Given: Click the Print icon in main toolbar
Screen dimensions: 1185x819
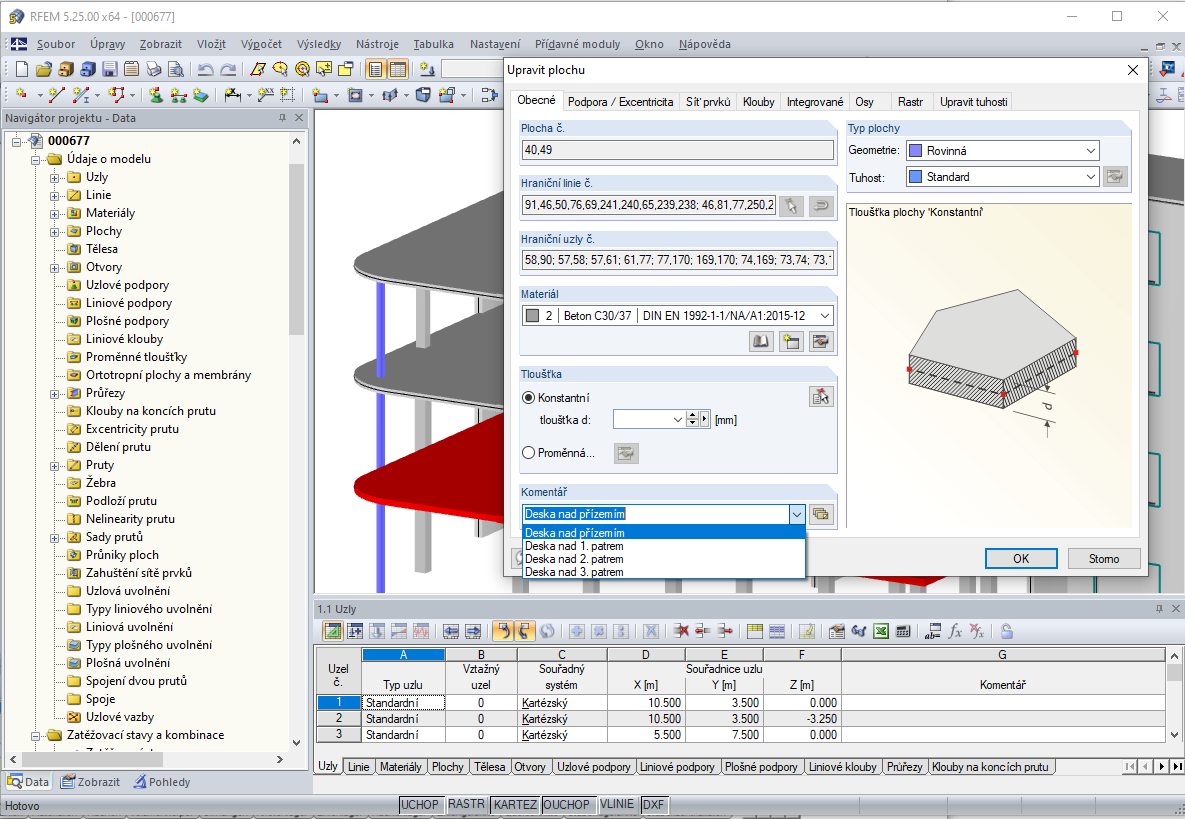Looking at the screenshot, I should tap(153, 69).
